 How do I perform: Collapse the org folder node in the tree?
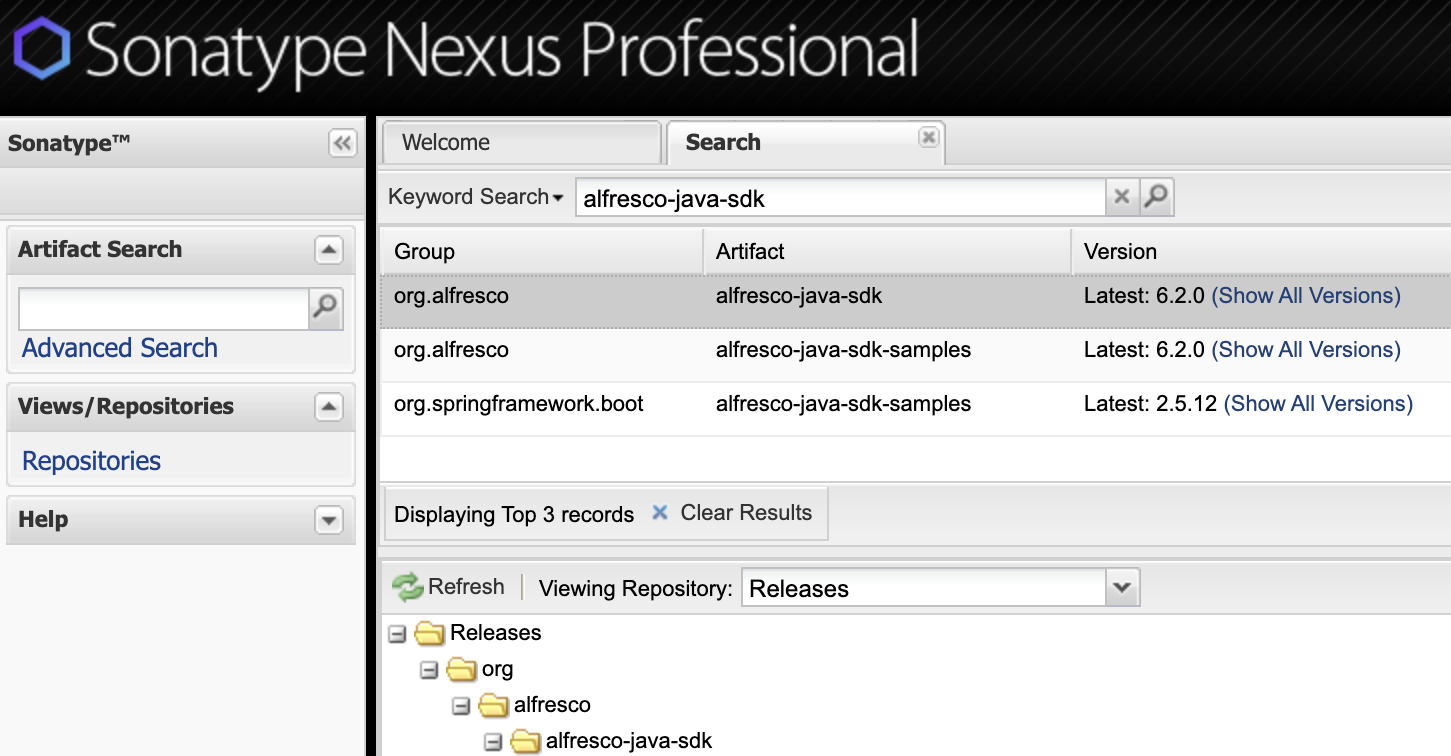[429, 668]
